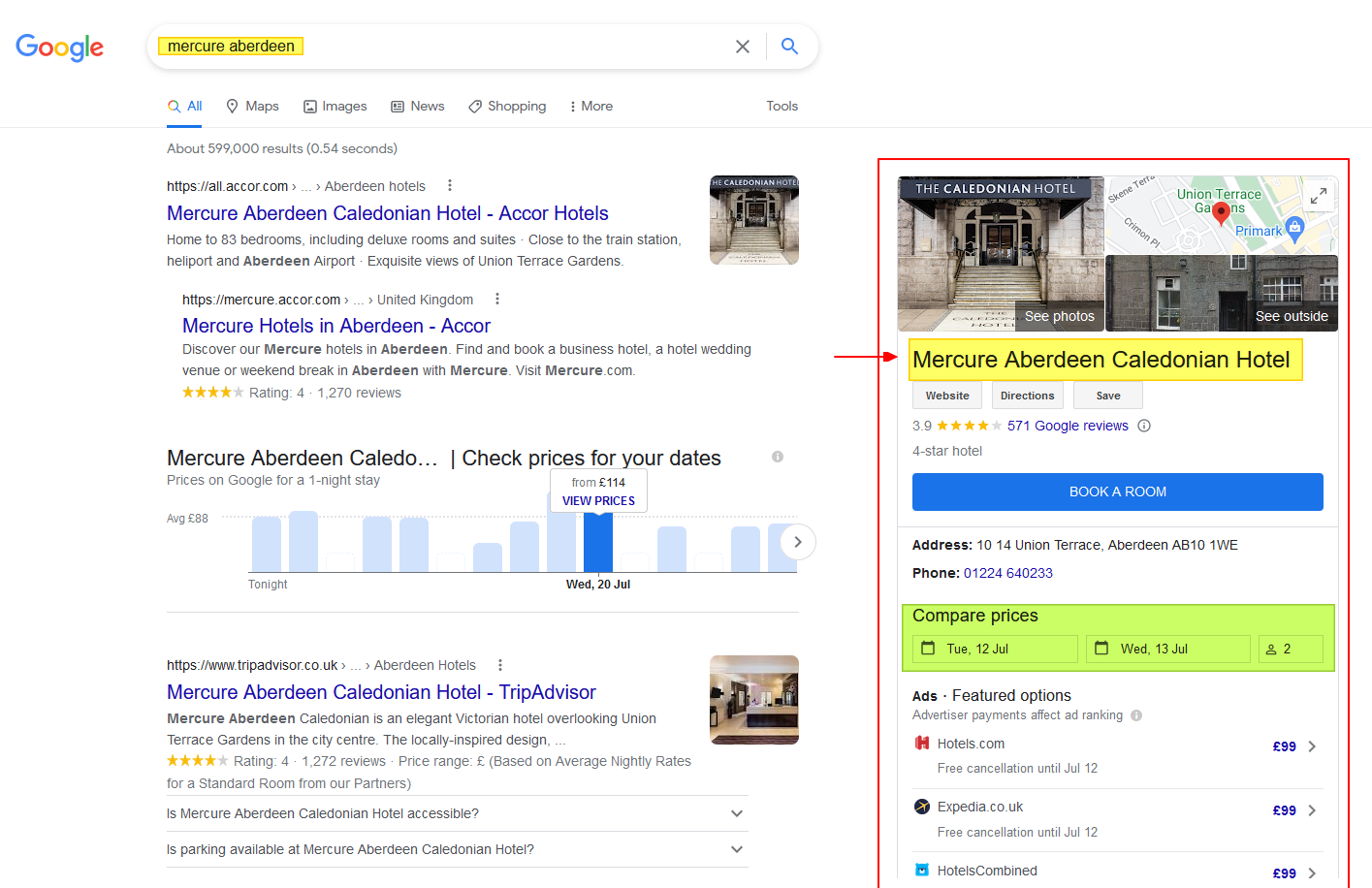The width and height of the screenshot is (1372, 888).
Task: Clear the search box with X icon
Action: pyautogui.click(x=743, y=47)
